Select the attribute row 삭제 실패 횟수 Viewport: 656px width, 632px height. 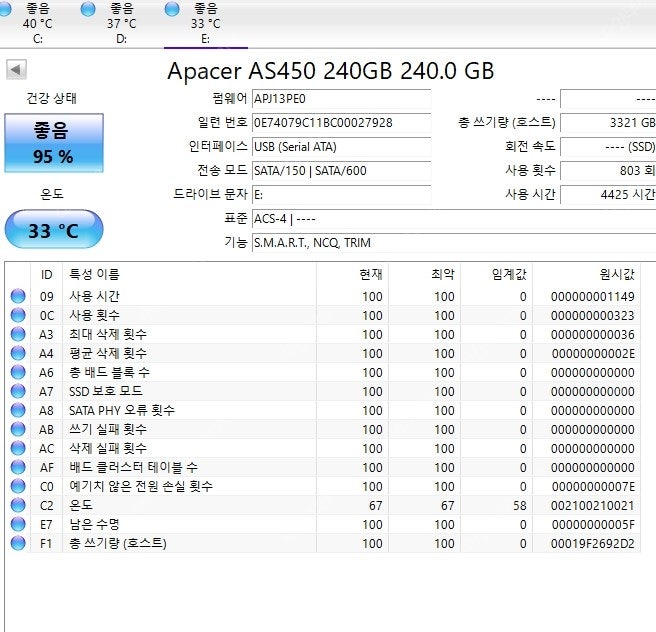323,448
